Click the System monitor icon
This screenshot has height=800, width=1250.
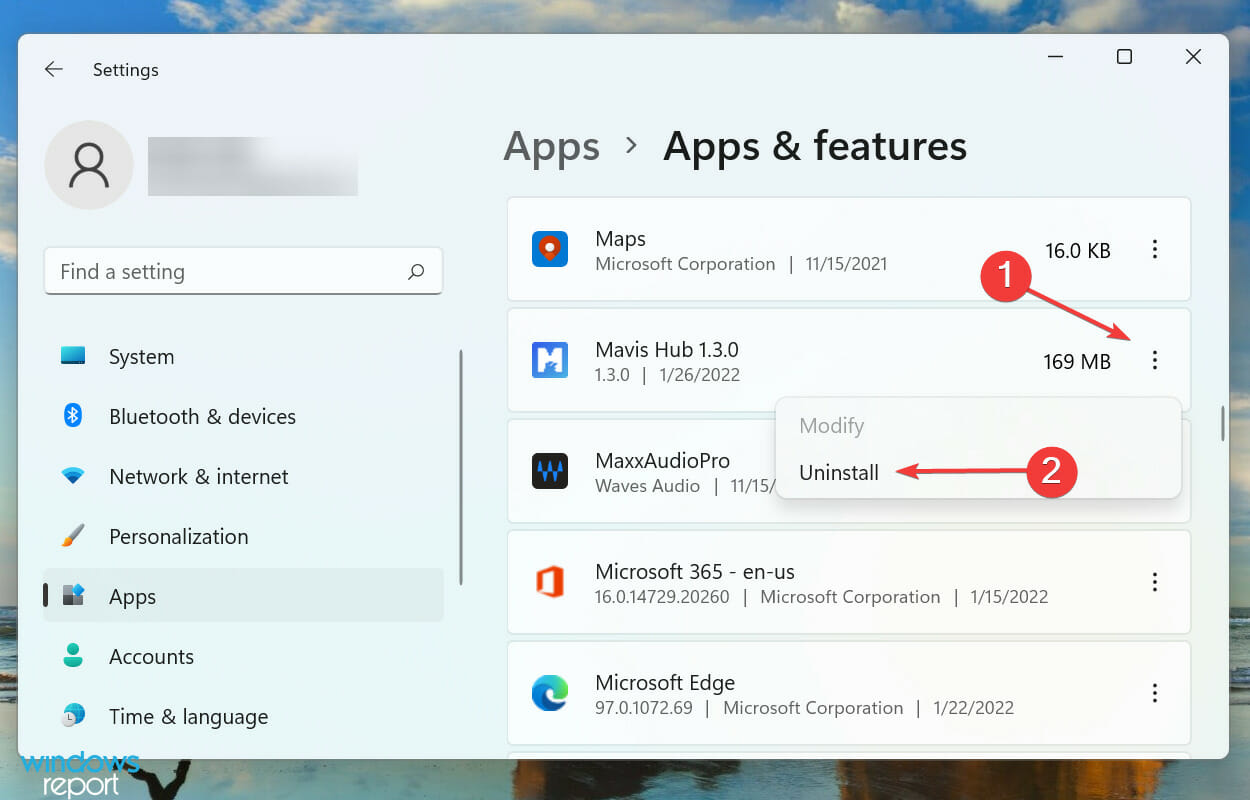[73, 356]
